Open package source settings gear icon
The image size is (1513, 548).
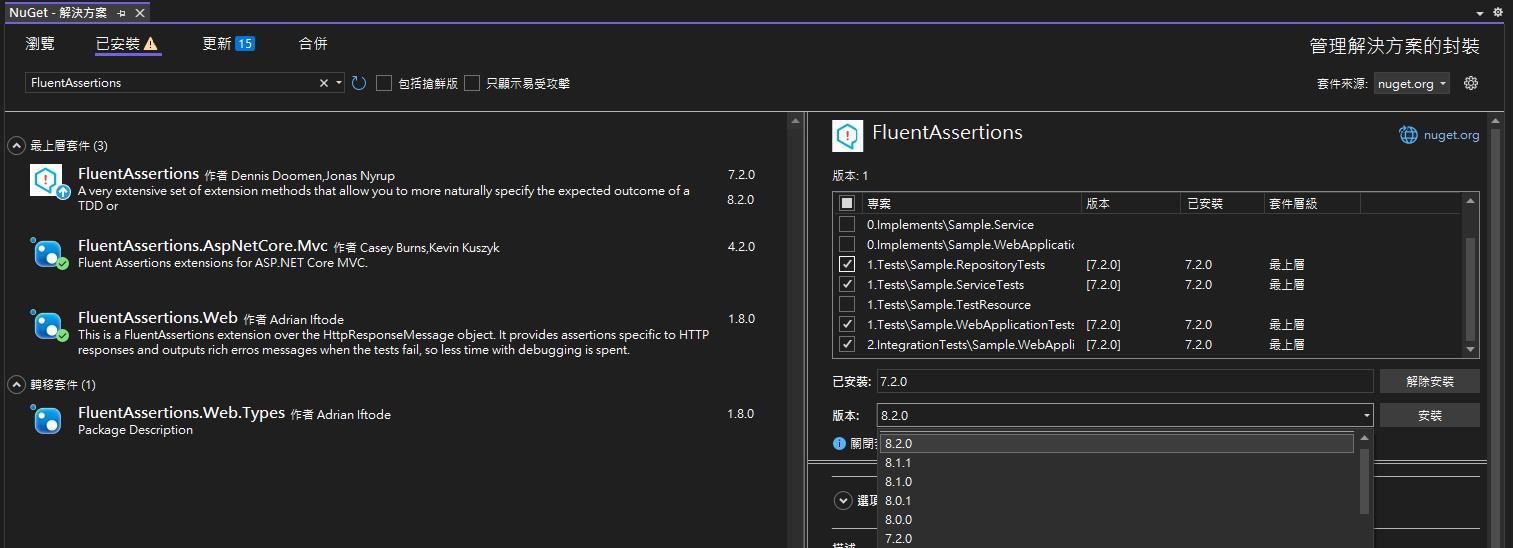(x=1470, y=83)
